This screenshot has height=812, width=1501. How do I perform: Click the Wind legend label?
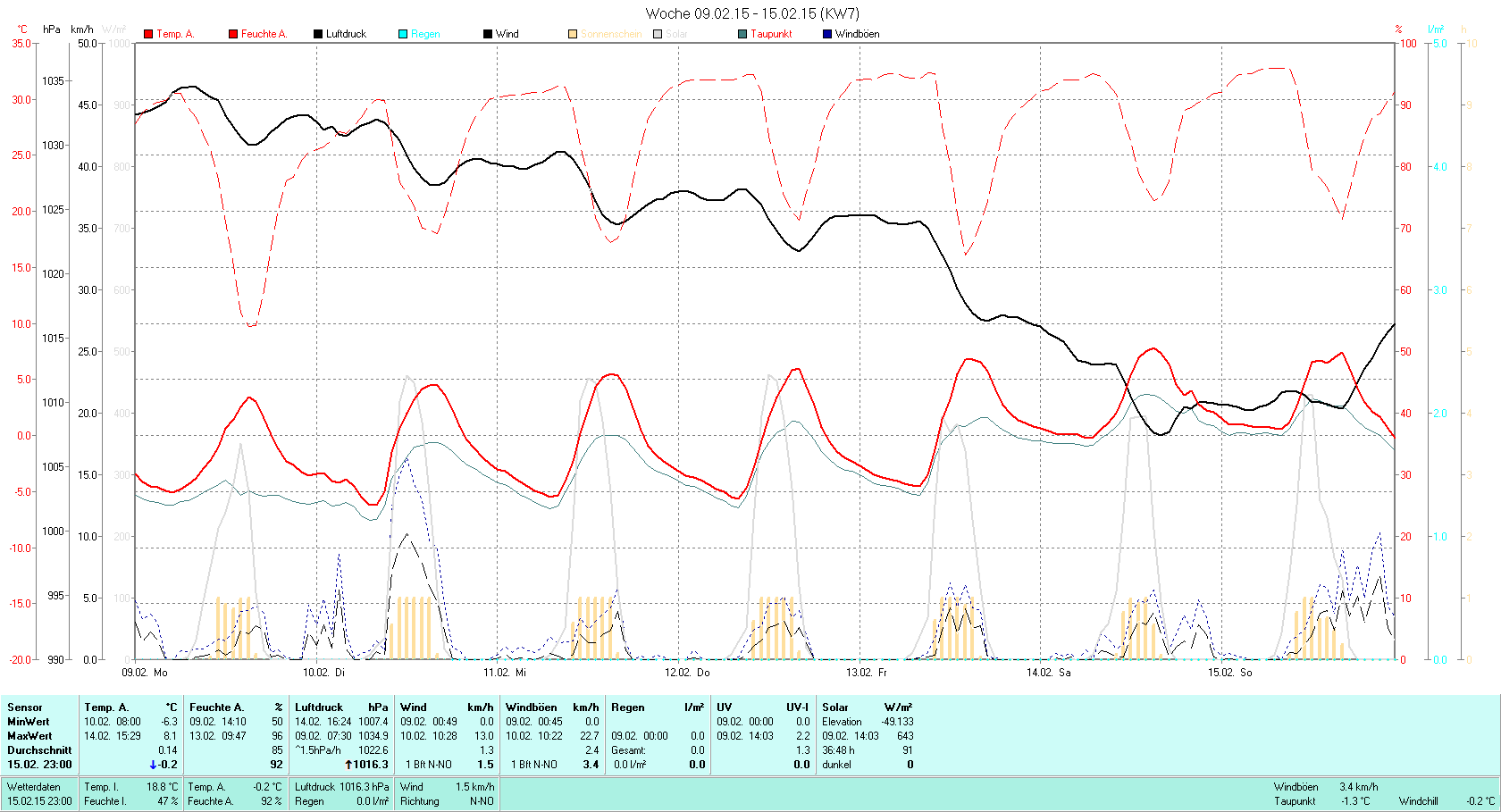(x=507, y=34)
